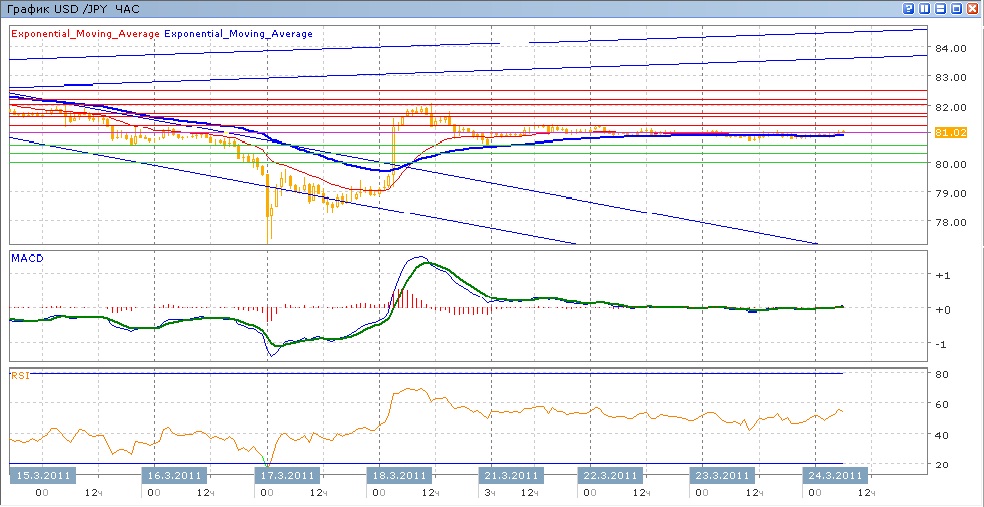Click the chart title 'График USD/JPY ЧАС'

(74, 8)
